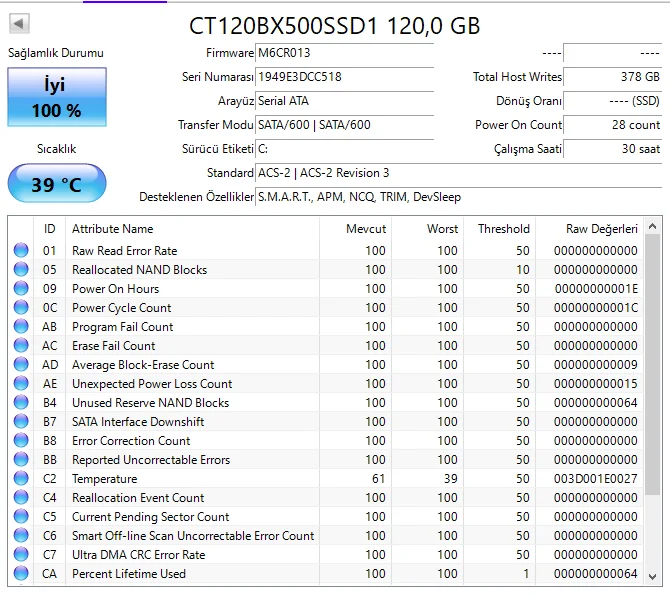Screen dimensions: 670x595
Task: Select the Percent Lifetime Used row name
Action: (x=129, y=574)
